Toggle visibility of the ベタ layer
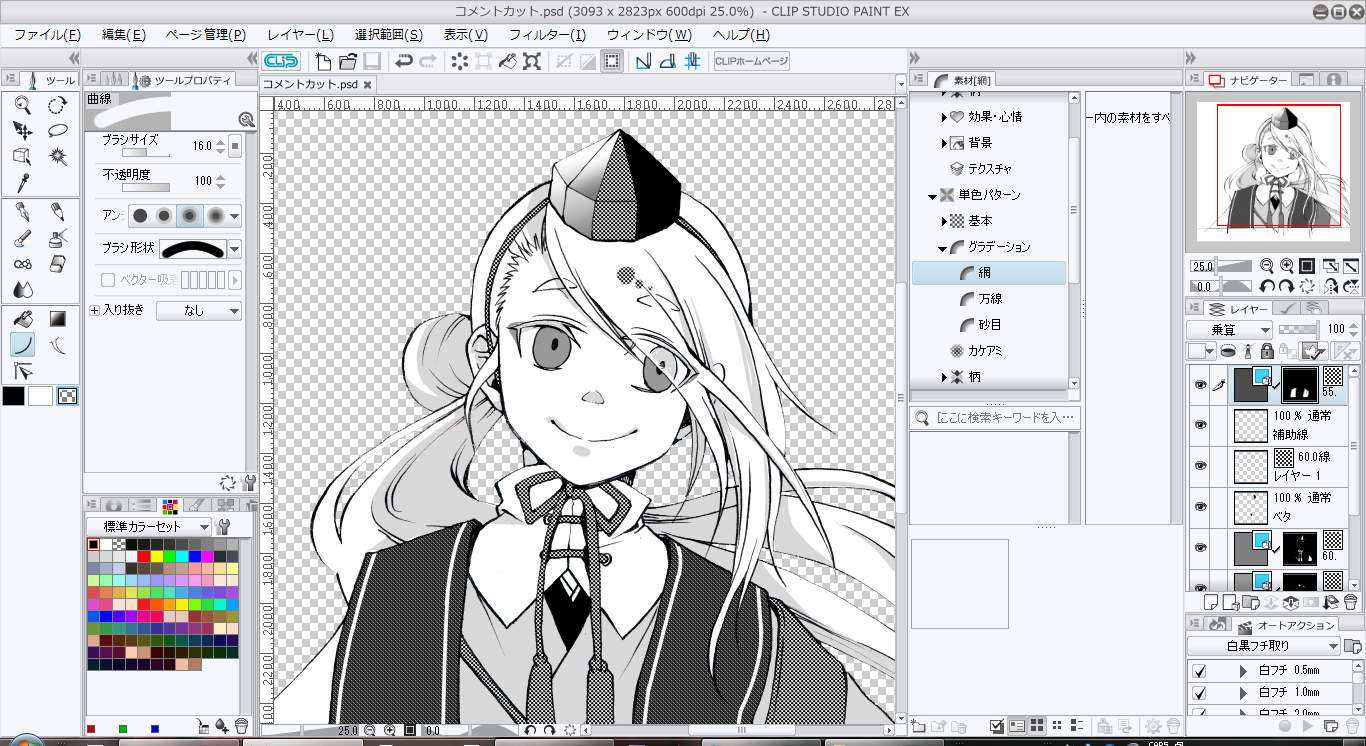The width and height of the screenshot is (1366, 746). point(1200,507)
